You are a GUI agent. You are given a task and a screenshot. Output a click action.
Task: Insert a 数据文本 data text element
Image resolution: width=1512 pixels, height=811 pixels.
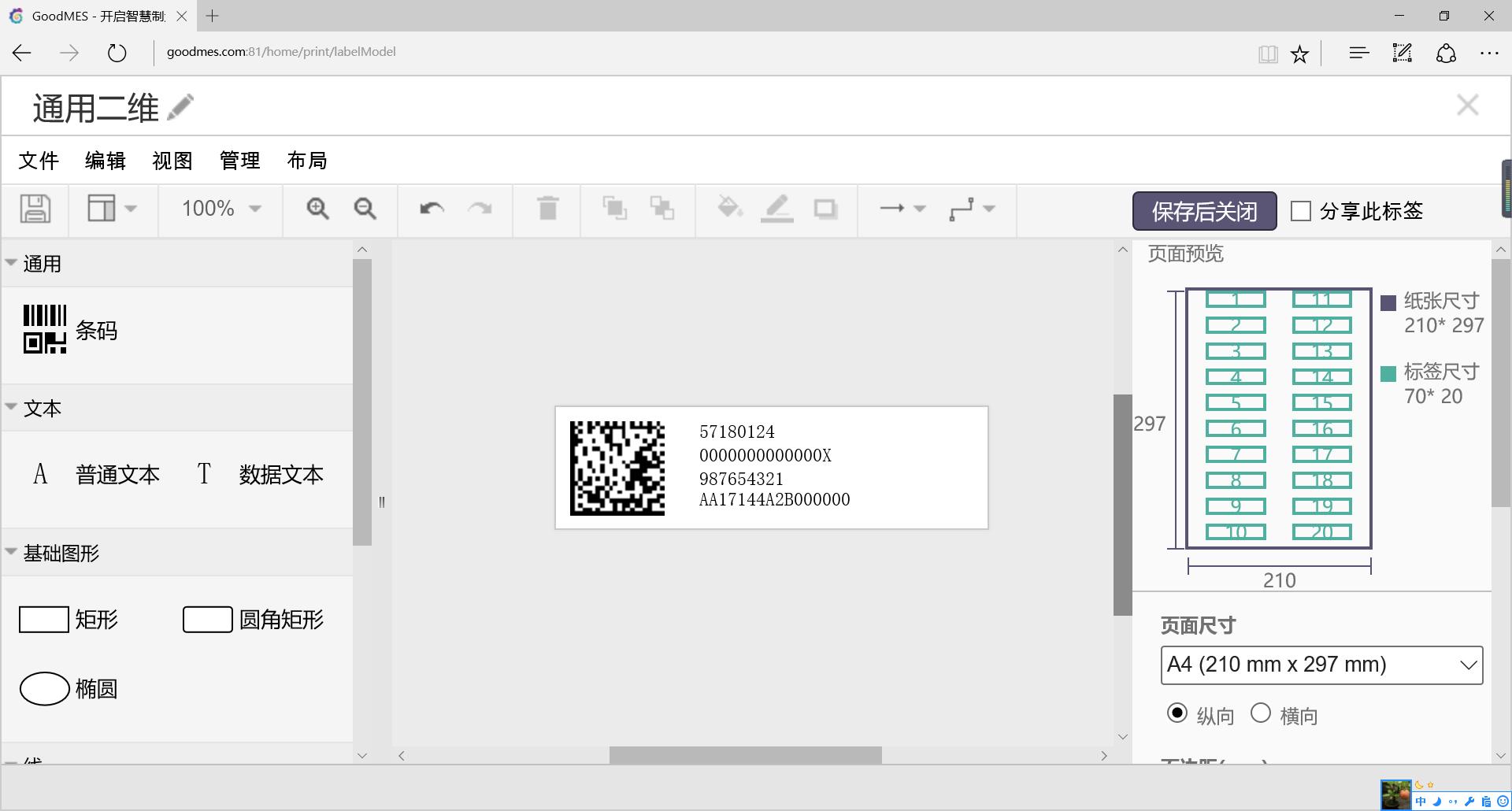pyautogui.click(x=261, y=475)
